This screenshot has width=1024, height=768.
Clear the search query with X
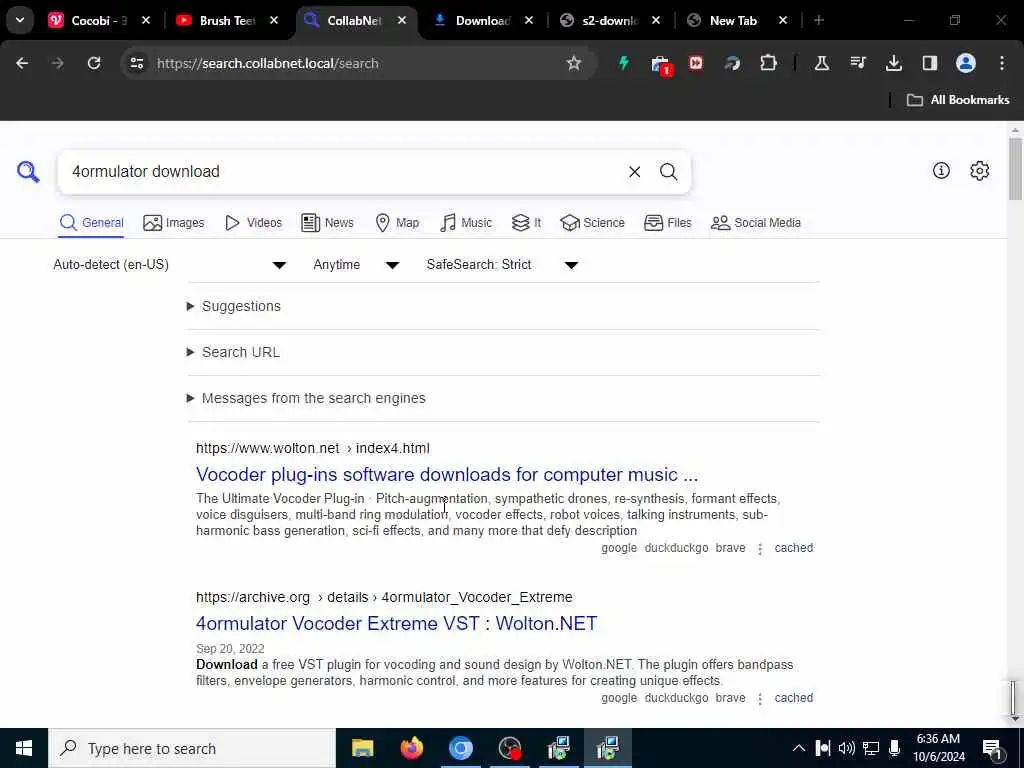(x=634, y=172)
